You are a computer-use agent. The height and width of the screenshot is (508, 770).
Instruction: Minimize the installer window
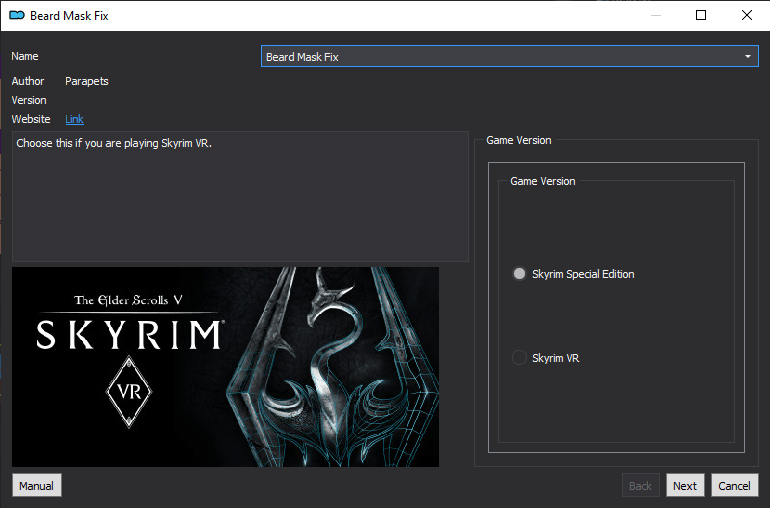655,15
